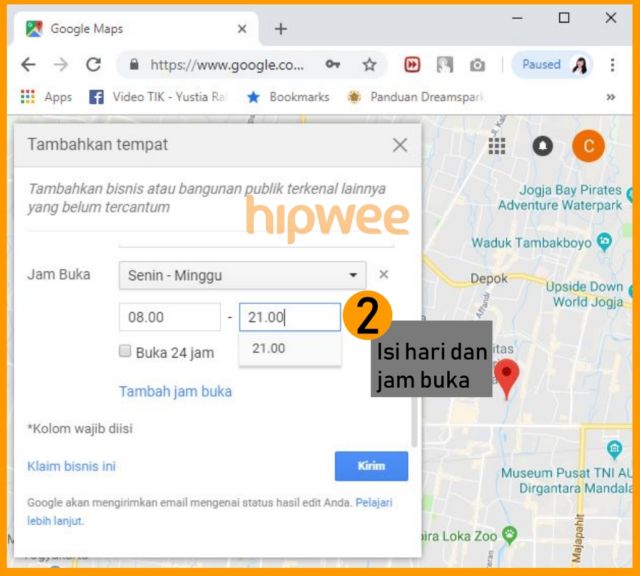
Task: Click the dialog vertical scrollbar
Action: pyautogui.click(x=415, y=421)
